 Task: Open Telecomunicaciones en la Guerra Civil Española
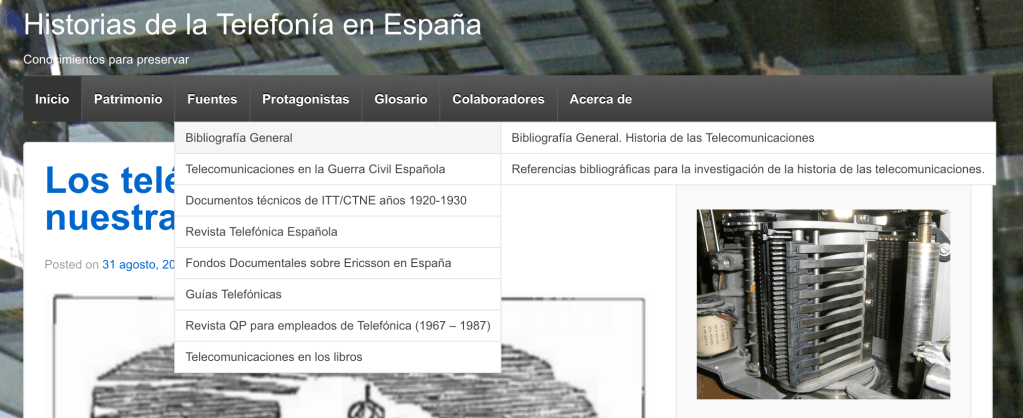315,169
